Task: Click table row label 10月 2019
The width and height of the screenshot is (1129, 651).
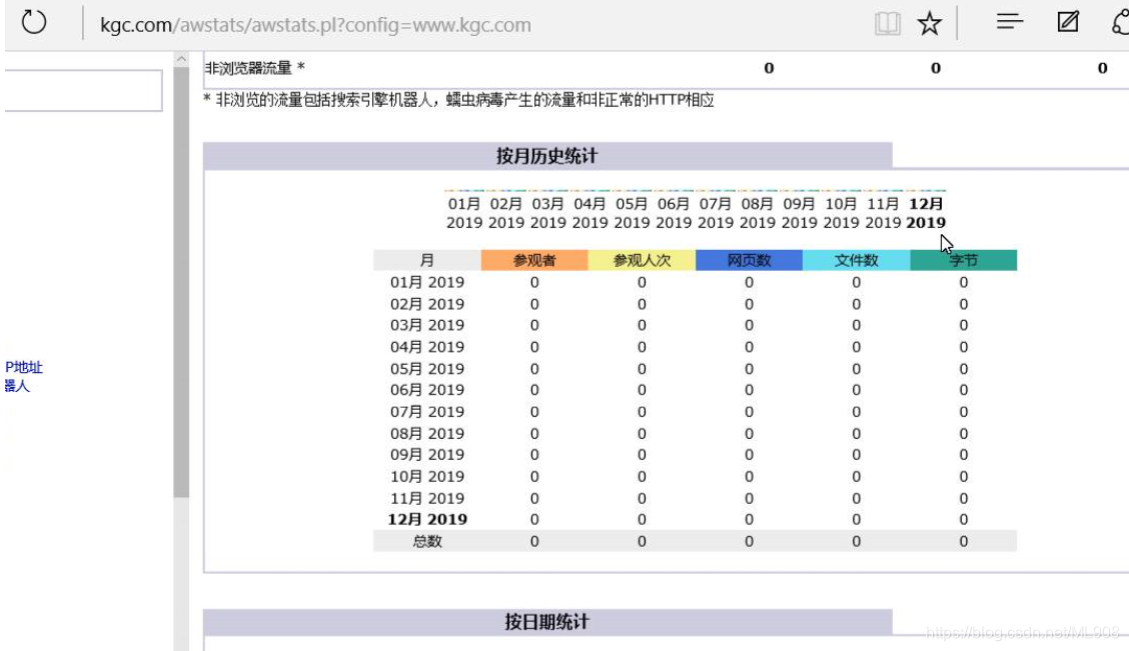Action: tap(427, 476)
